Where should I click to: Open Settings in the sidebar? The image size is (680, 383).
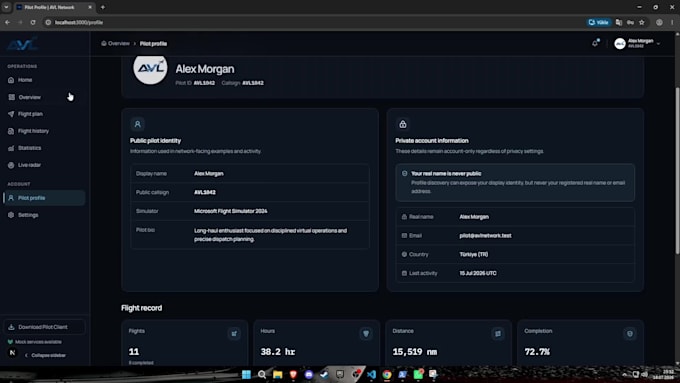click(x=44, y=215)
